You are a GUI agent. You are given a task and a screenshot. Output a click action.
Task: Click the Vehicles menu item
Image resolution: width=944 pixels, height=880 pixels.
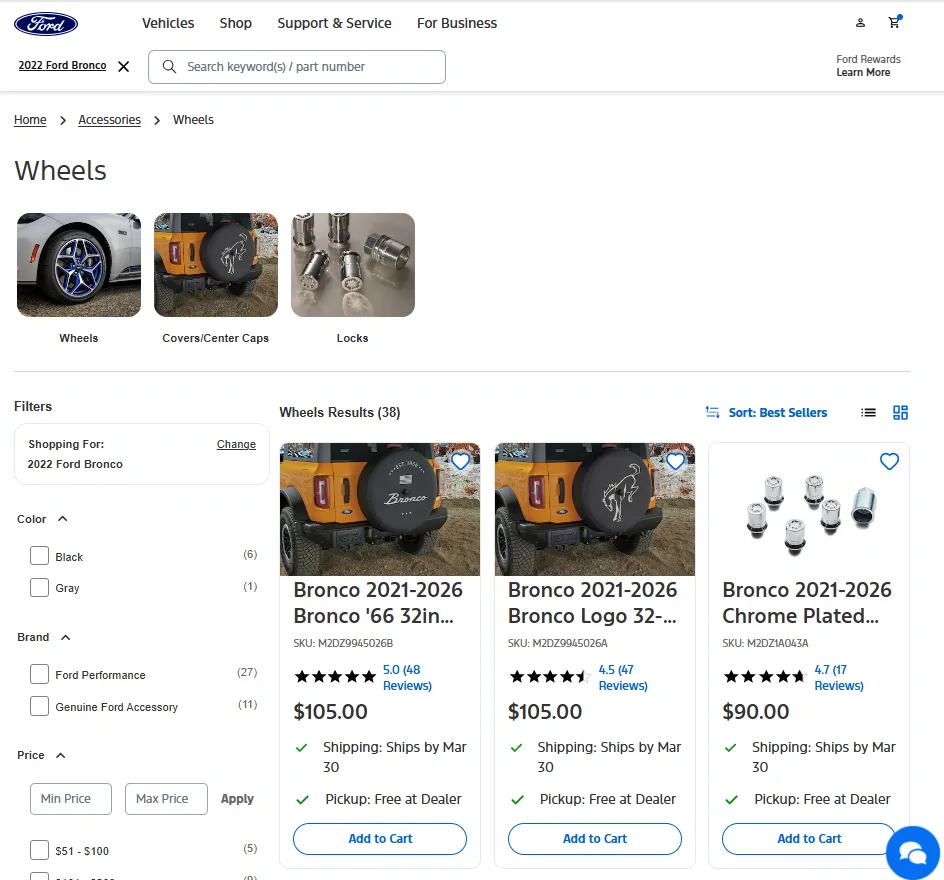(x=167, y=23)
